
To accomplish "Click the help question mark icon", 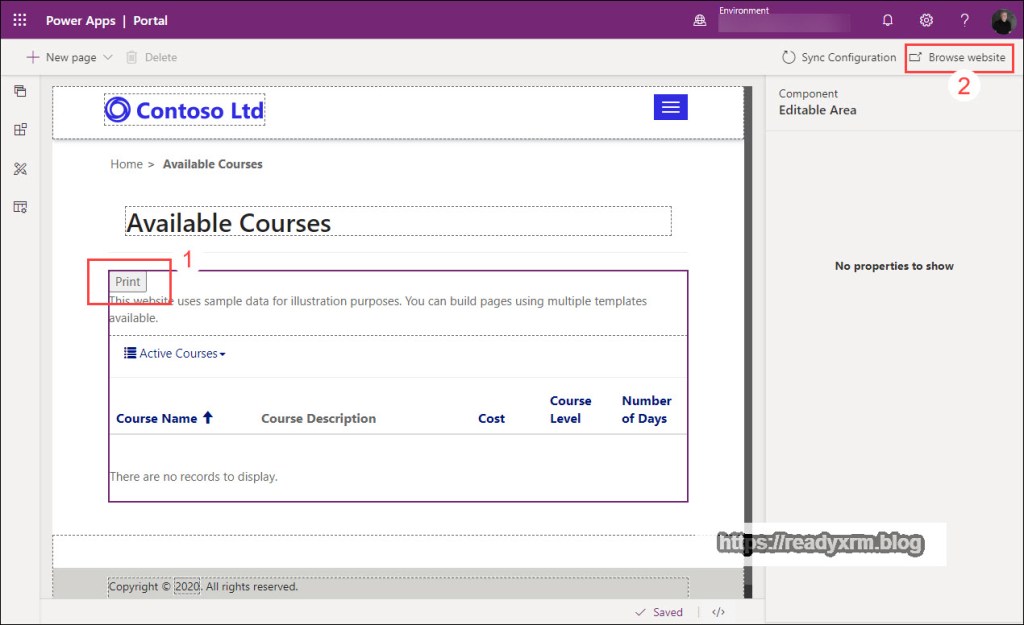I will [x=965, y=20].
